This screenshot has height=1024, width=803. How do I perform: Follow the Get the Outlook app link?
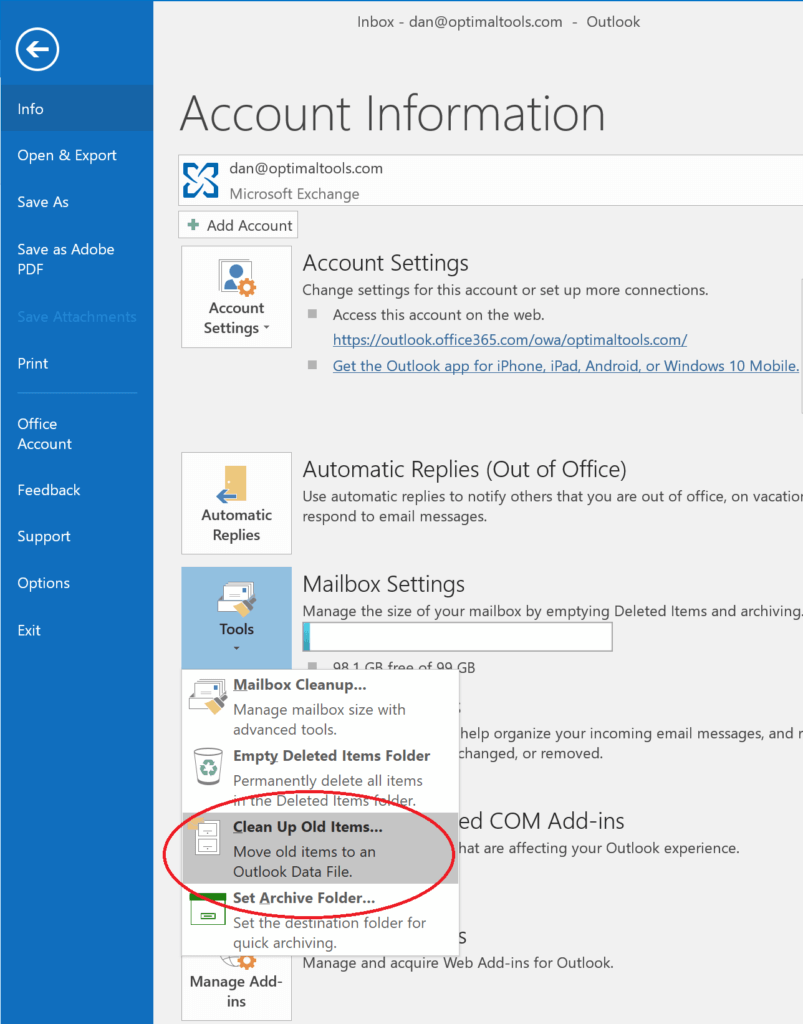565,366
